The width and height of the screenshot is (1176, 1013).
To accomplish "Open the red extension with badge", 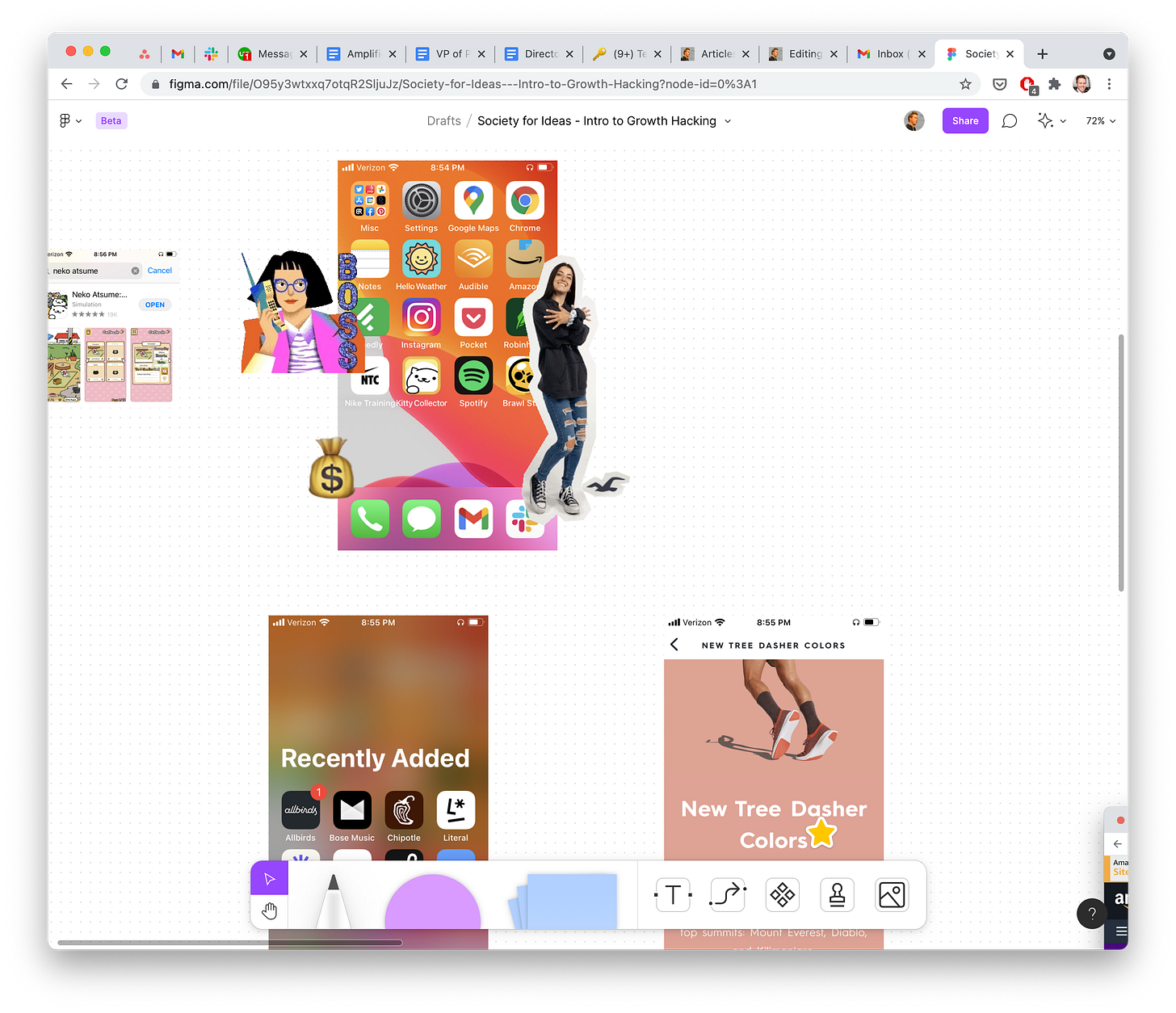I will (1028, 84).
